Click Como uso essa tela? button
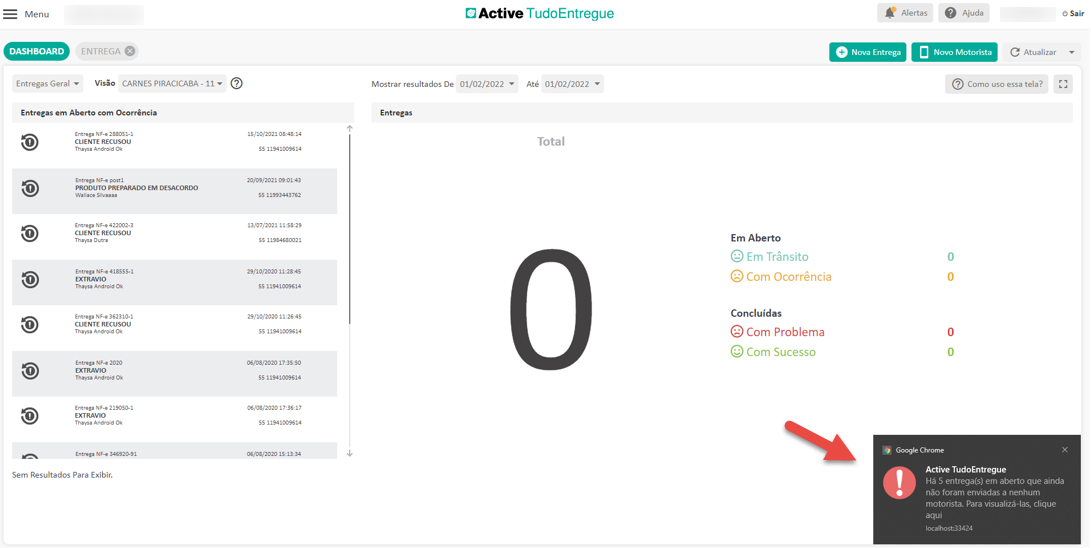The width and height of the screenshot is (1091, 548). tap(996, 84)
